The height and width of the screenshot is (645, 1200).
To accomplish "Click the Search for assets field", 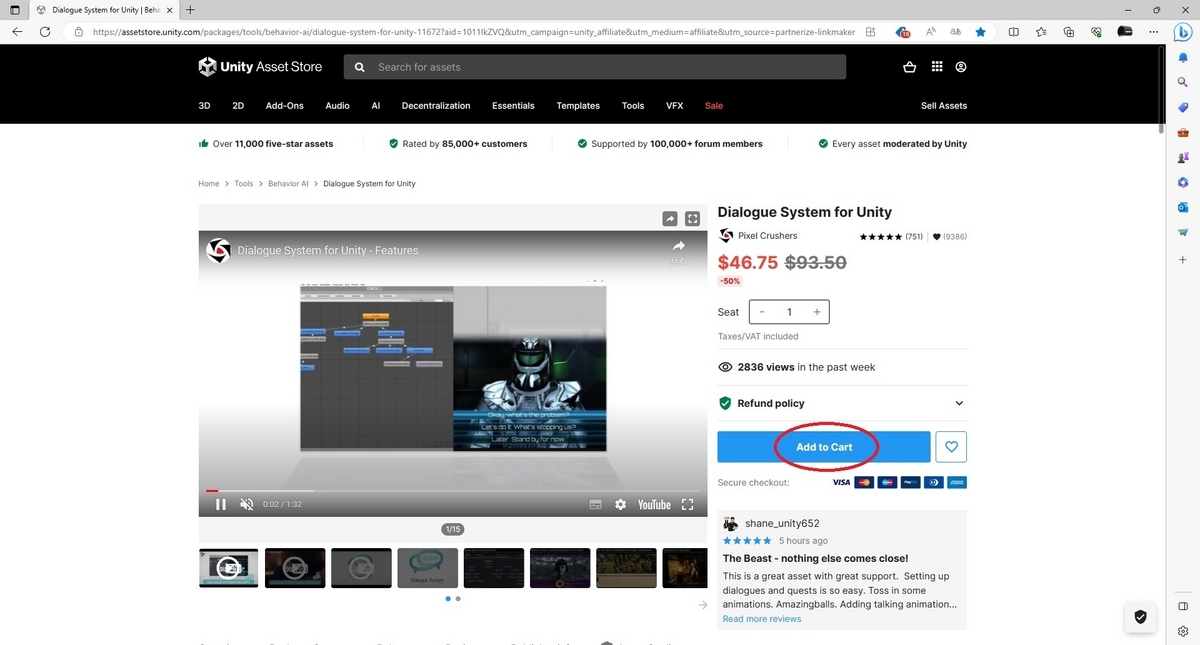I will [x=595, y=67].
